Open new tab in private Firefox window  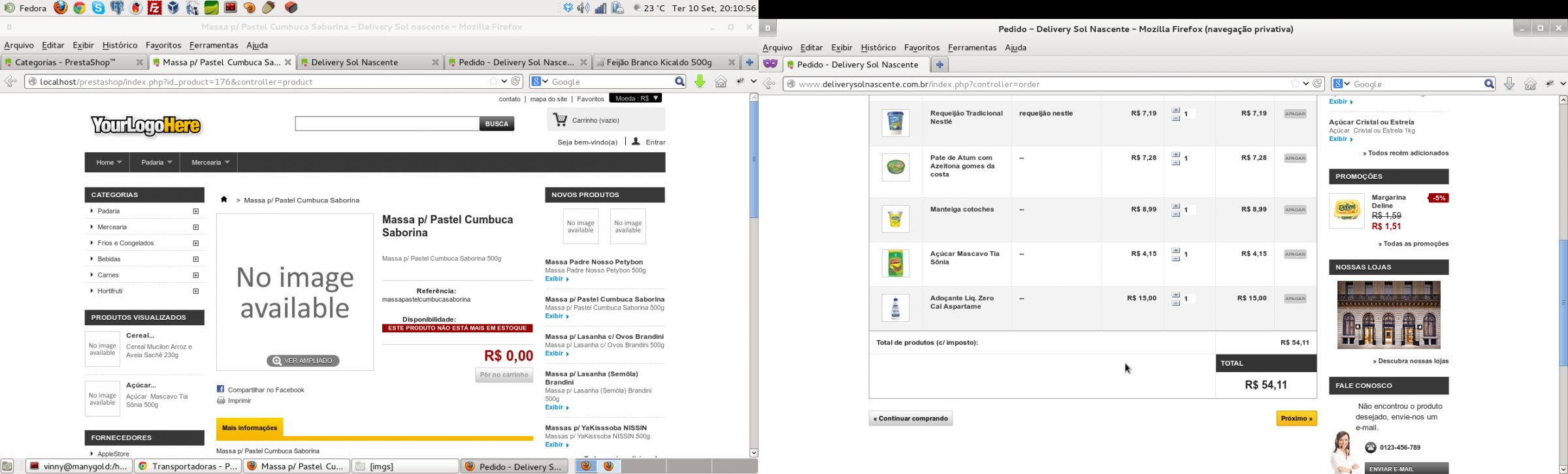click(939, 64)
